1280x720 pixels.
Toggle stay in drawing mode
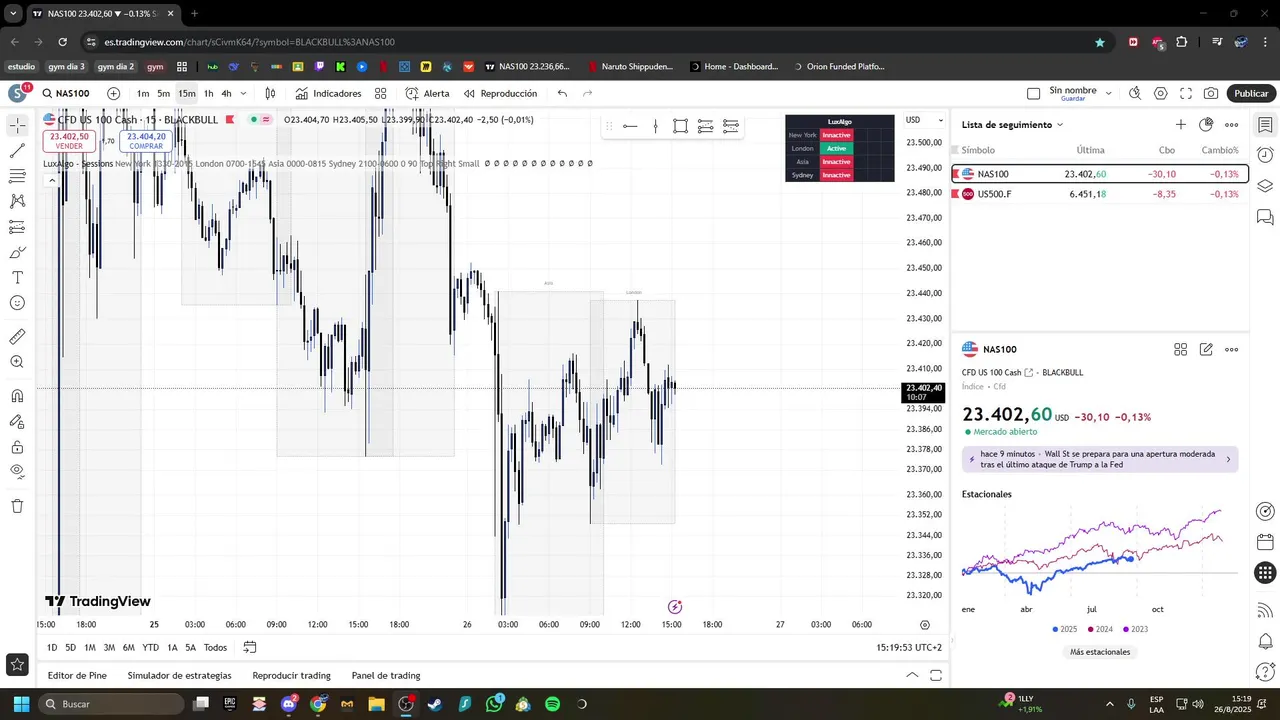tap(17, 422)
